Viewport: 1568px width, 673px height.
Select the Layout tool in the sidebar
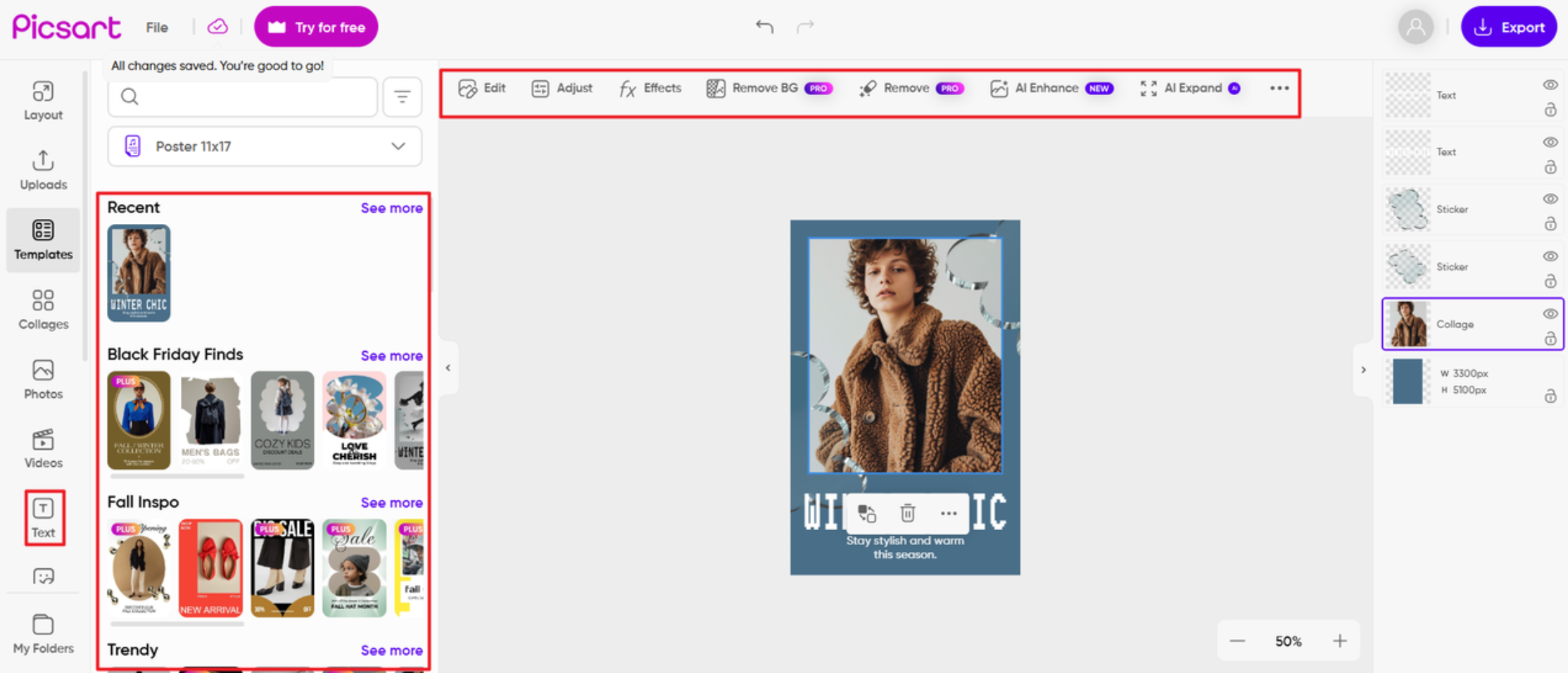point(43,100)
